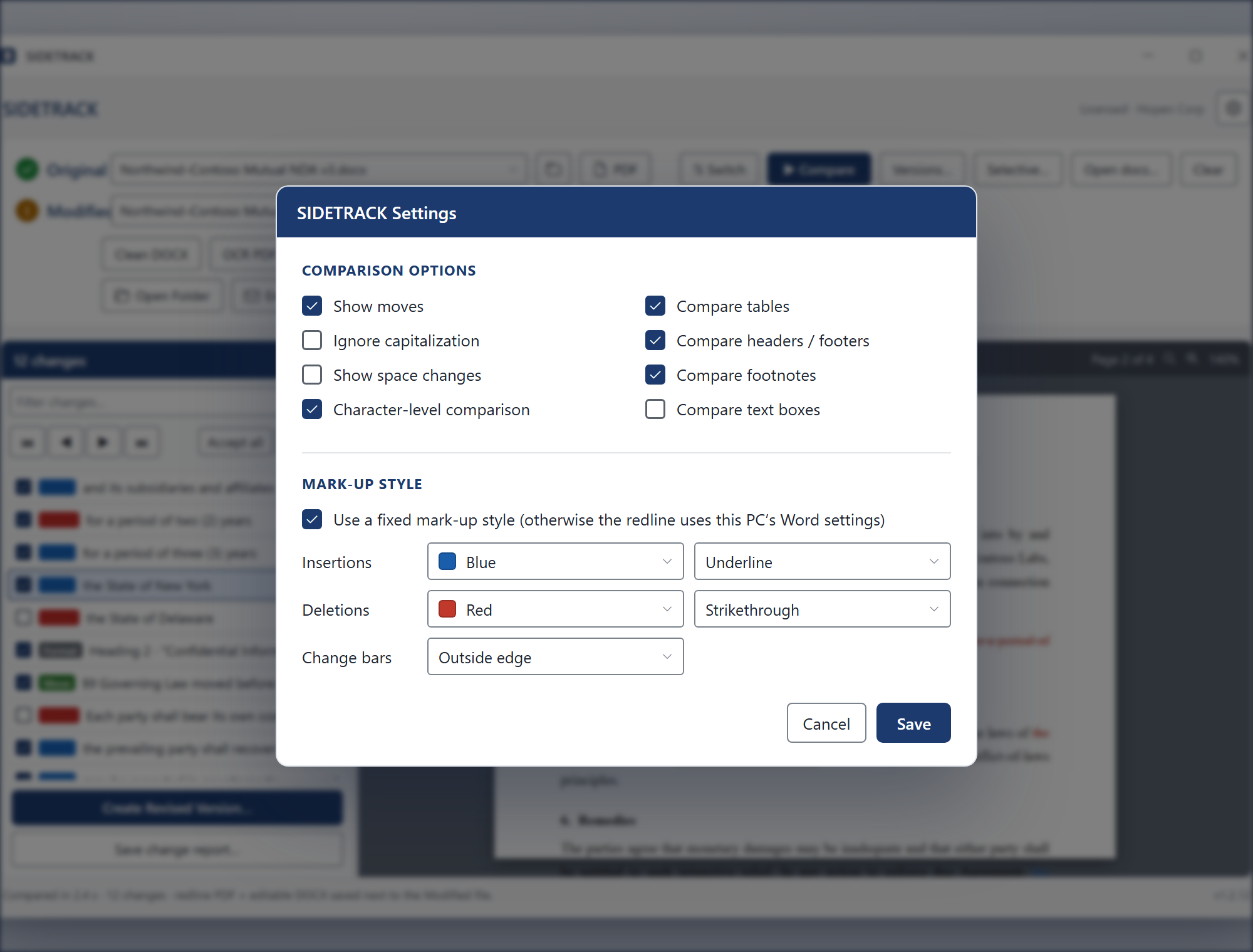The image size is (1253, 952).
Task: Jump to the last change in the changes panel
Action: 142,443
